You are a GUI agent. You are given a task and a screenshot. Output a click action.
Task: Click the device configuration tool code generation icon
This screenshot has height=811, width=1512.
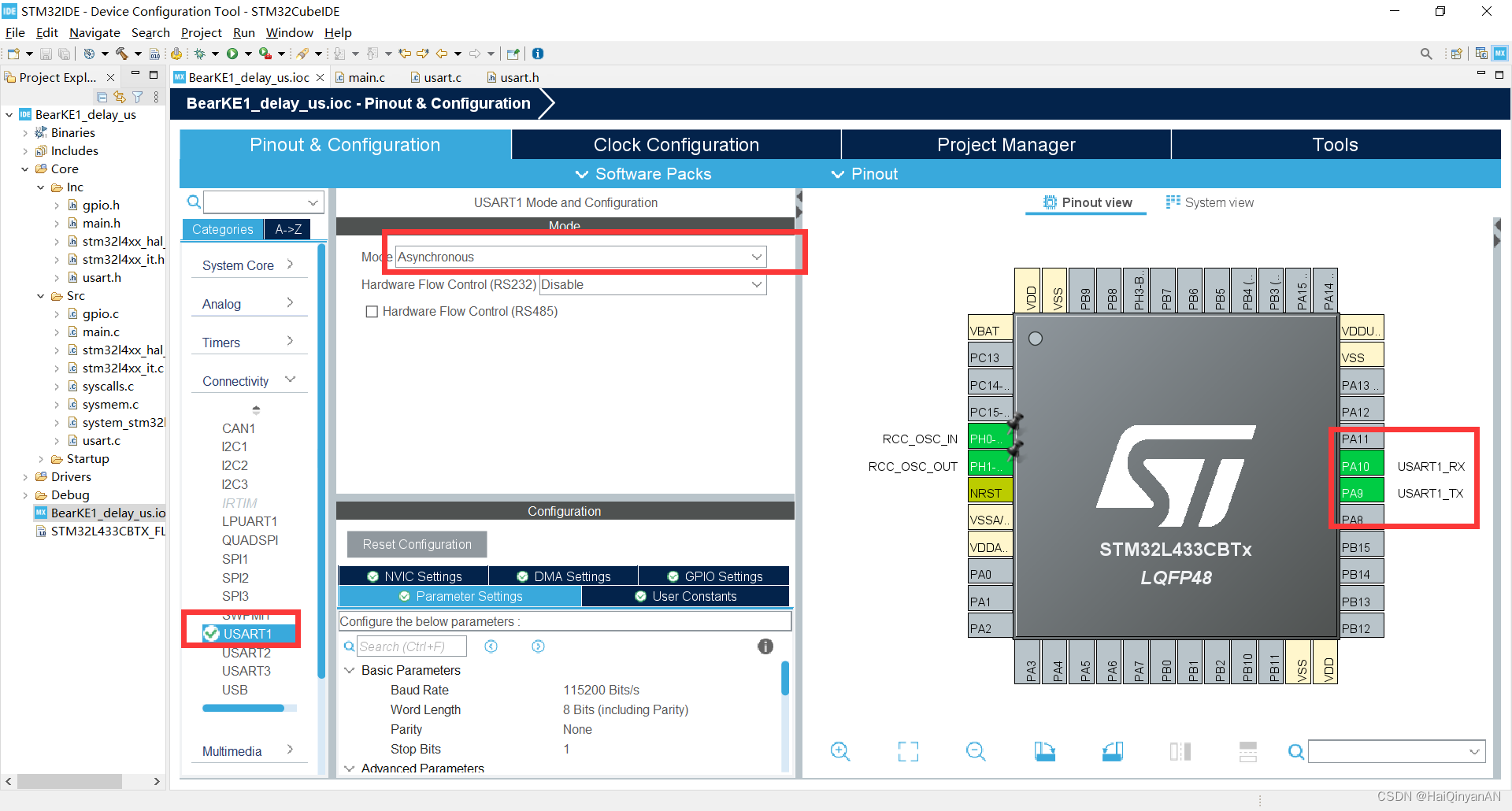pyautogui.click(x=176, y=54)
